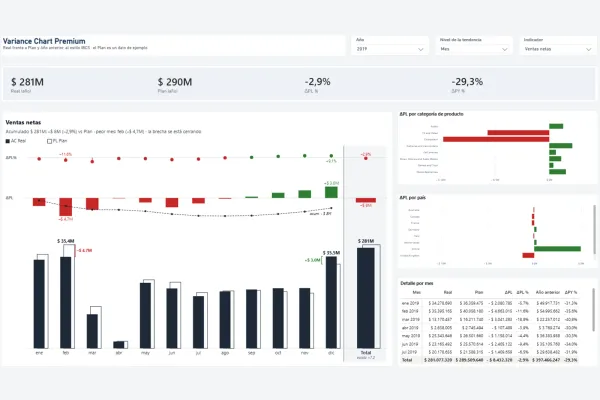Click the red ΔPL bar labeled −$ 4,7M

point(65,207)
